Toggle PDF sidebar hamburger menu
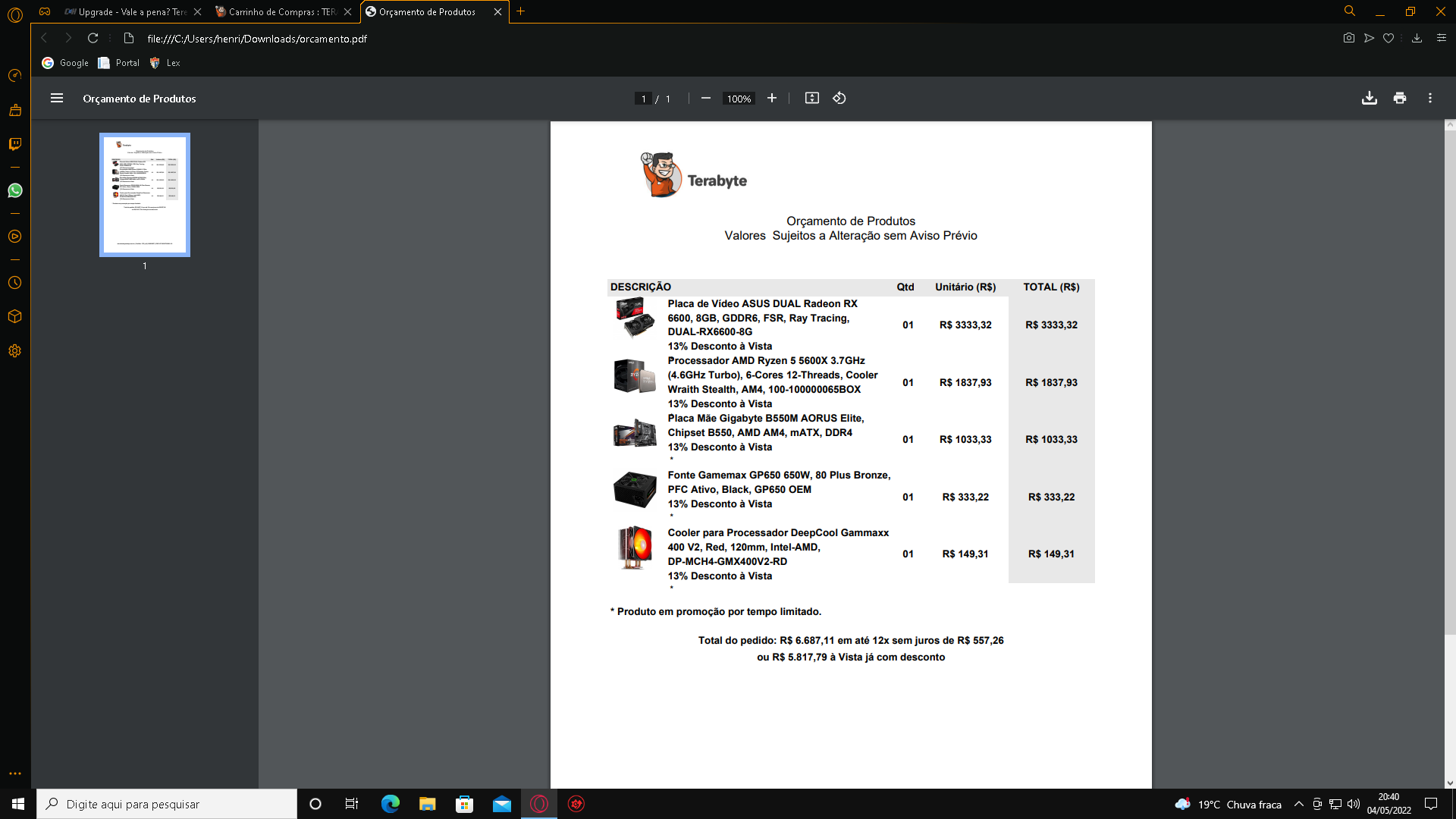This screenshot has width=1456, height=819. 57,98
